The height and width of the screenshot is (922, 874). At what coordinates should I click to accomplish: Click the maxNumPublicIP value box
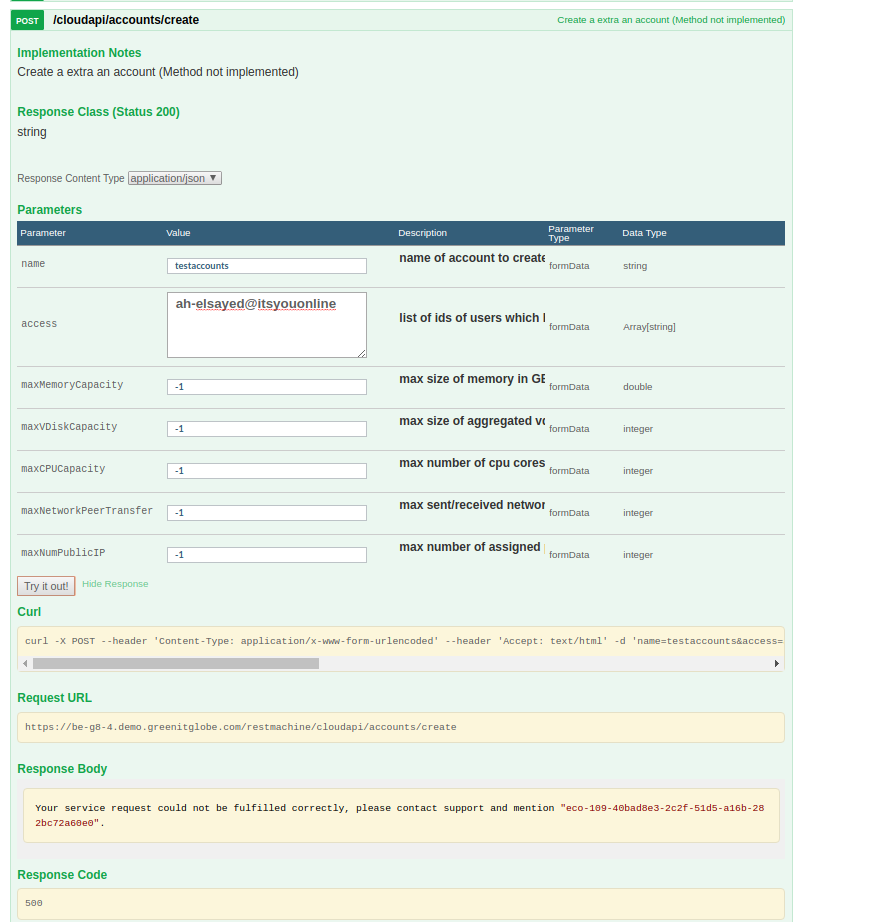[x=266, y=555]
